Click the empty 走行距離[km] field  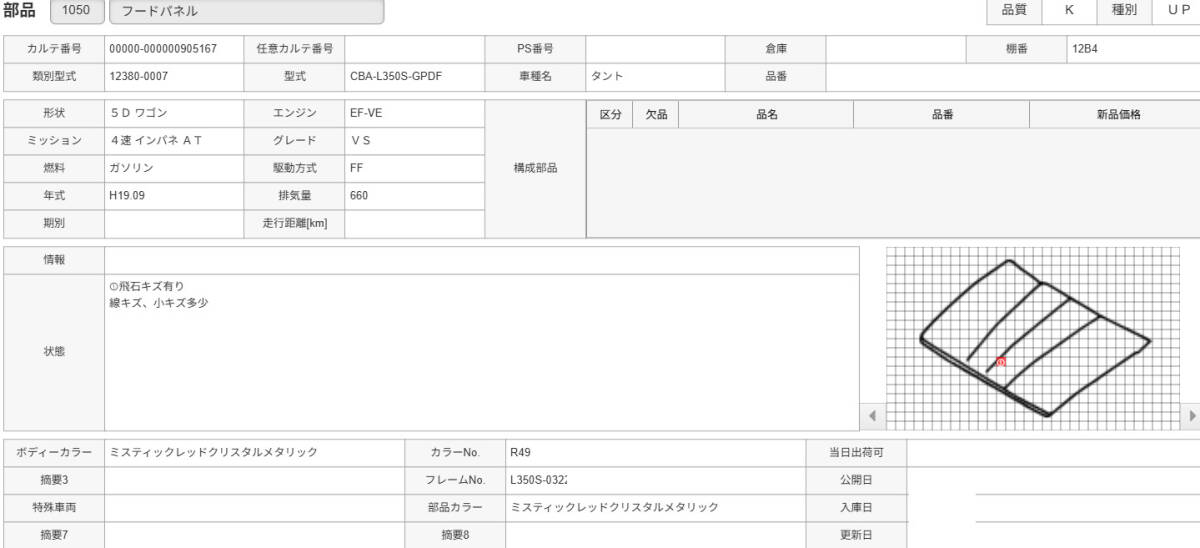pyautogui.click(x=413, y=224)
